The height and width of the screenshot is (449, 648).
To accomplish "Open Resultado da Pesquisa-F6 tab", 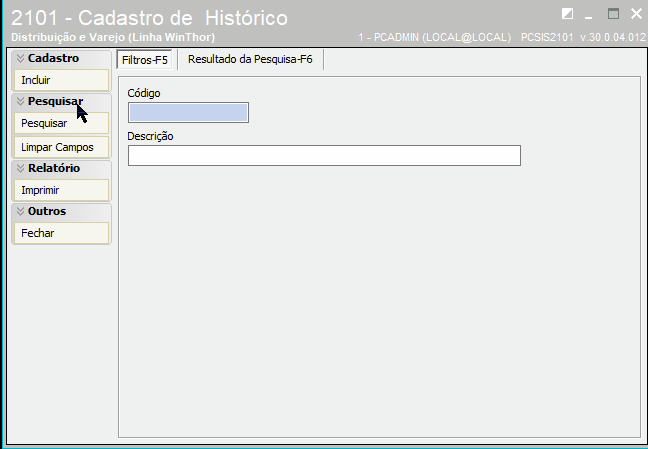I will (x=250, y=59).
